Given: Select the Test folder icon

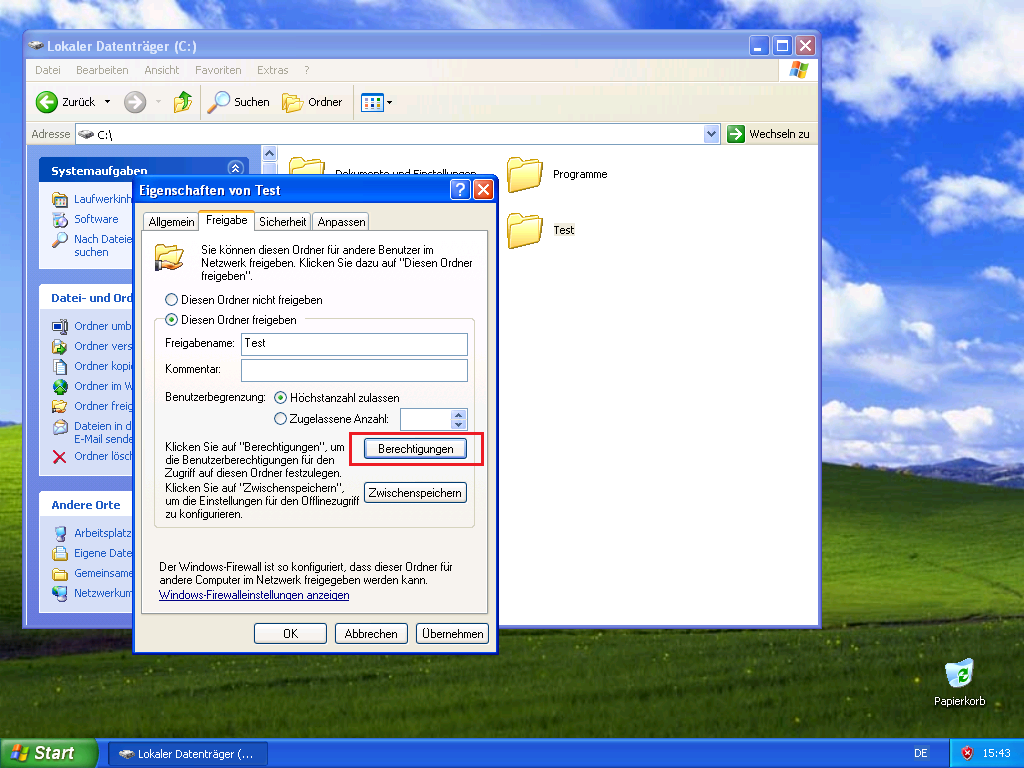Looking at the screenshot, I should point(524,230).
